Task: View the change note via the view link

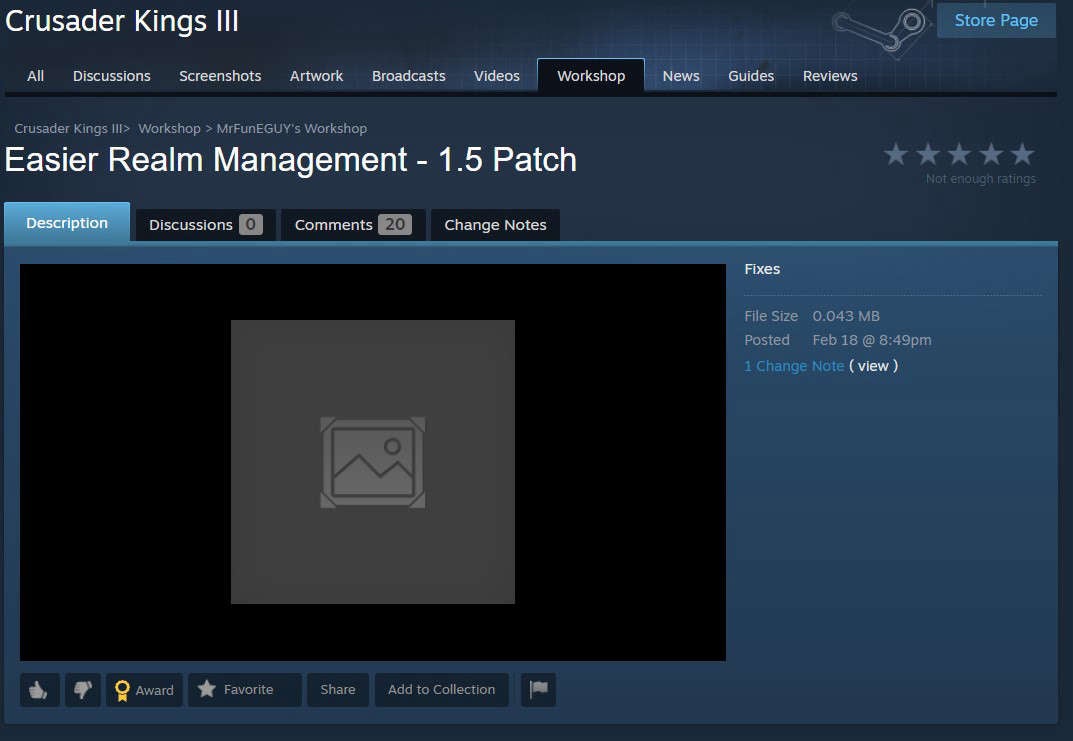Action: (873, 366)
